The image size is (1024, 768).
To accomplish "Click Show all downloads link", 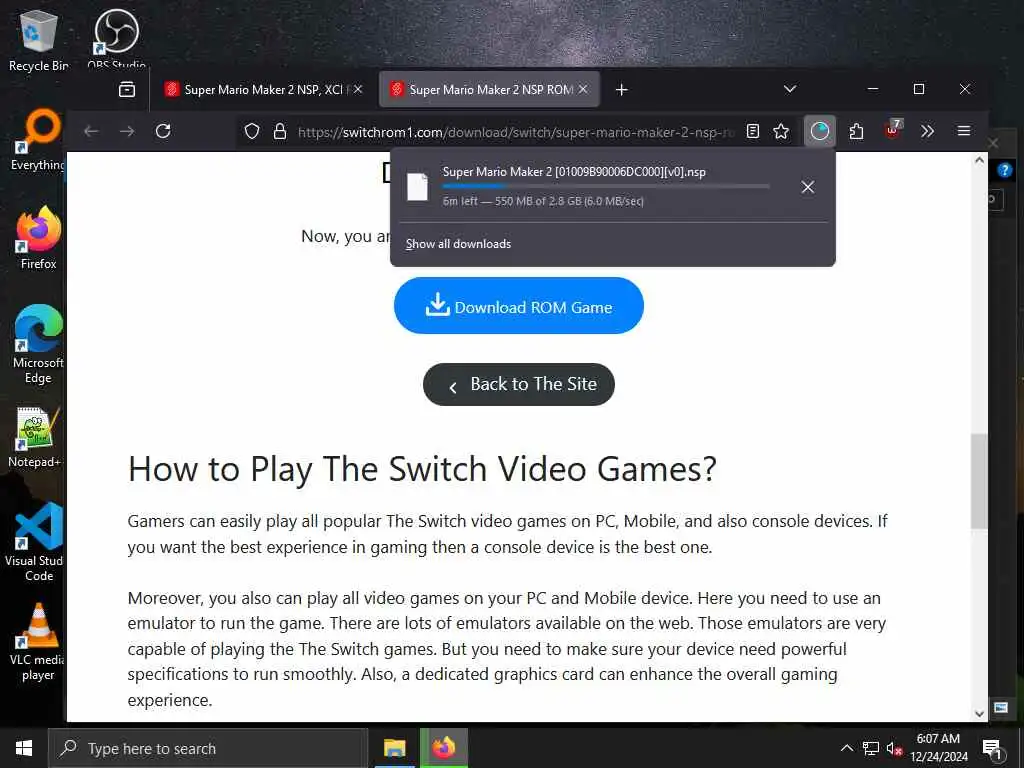I will pos(458,244).
